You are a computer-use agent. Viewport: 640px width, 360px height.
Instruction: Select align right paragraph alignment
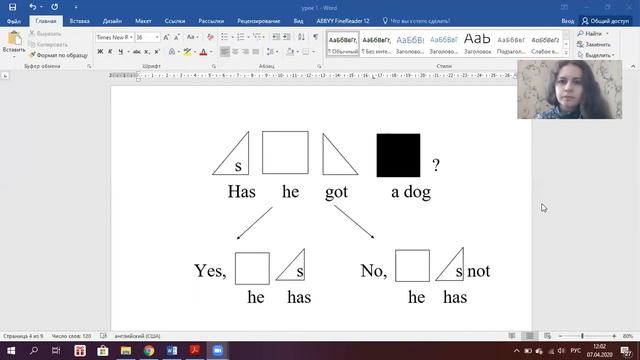(x=245, y=52)
